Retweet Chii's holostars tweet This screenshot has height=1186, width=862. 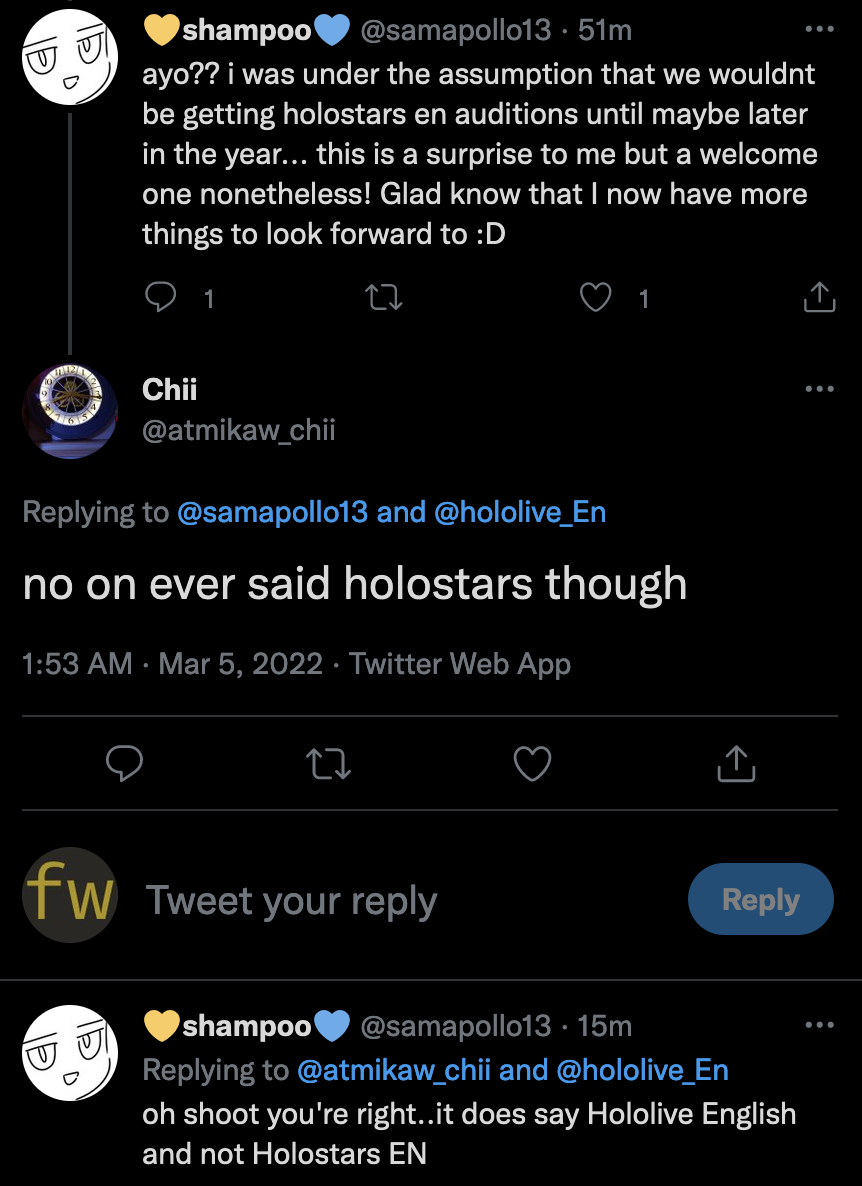coord(328,764)
